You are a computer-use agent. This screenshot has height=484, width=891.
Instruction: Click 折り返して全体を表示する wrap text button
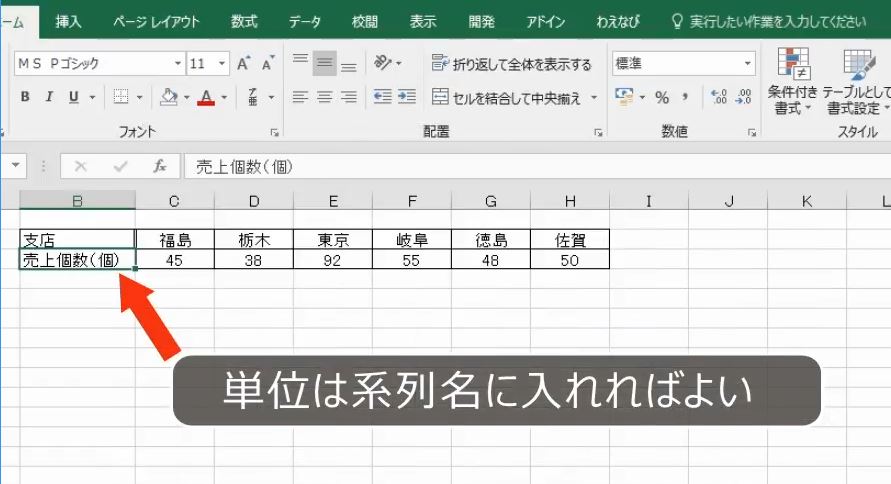[511, 64]
